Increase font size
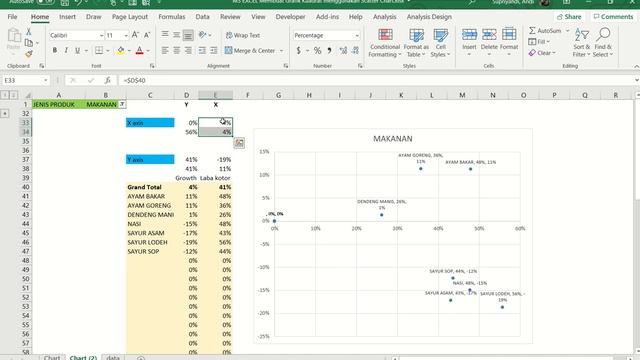Viewport: 640px width, 360px height. 135,35
